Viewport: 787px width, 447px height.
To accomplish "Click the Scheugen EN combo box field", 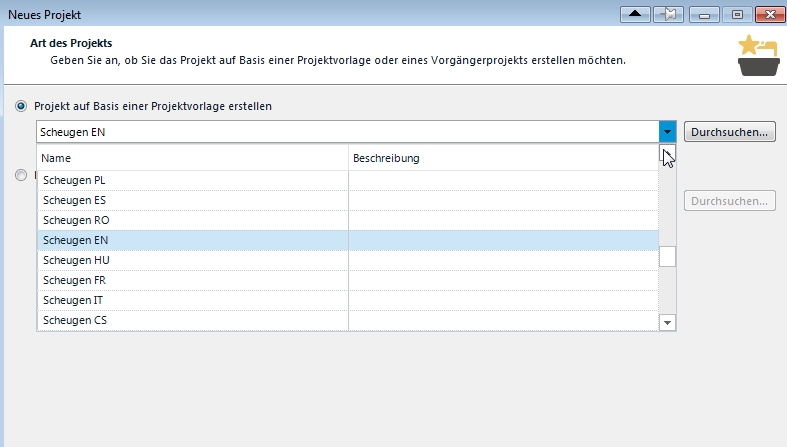I will pos(348,132).
